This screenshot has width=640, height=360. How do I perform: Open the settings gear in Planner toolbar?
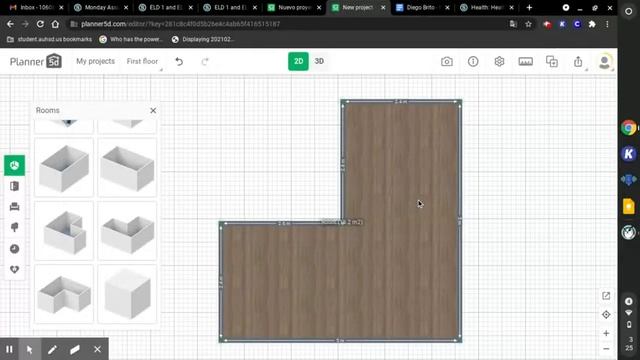tap(499, 62)
